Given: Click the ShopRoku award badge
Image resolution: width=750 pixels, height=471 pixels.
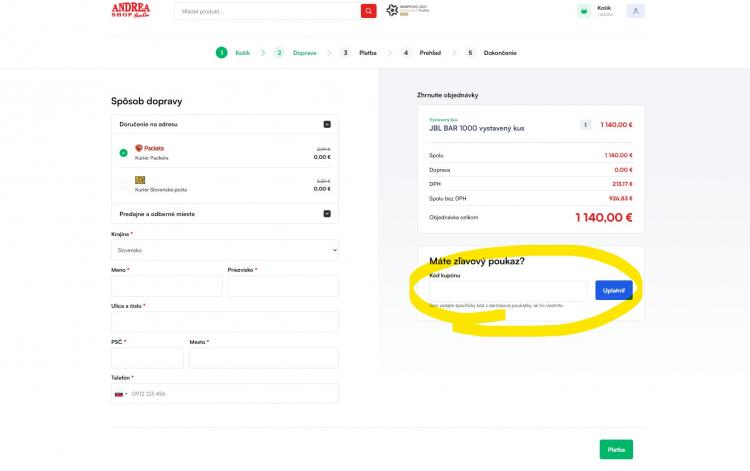Looking at the screenshot, I should (407, 10).
